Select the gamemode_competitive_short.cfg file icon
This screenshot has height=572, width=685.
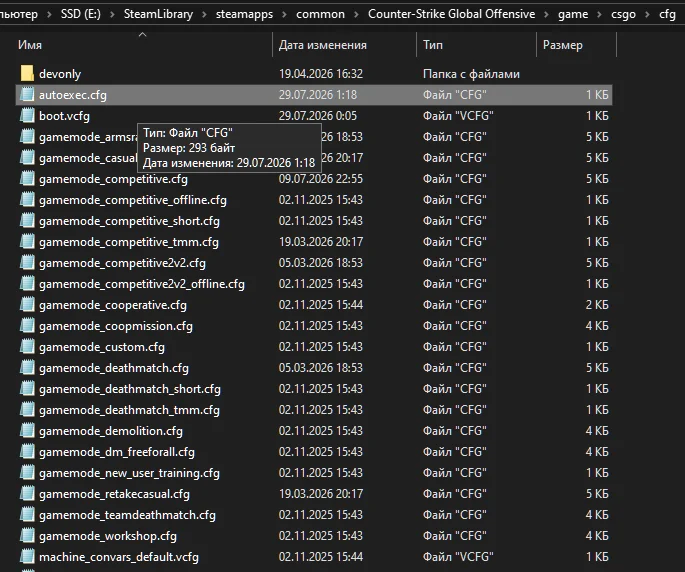click(x=27, y=221)
